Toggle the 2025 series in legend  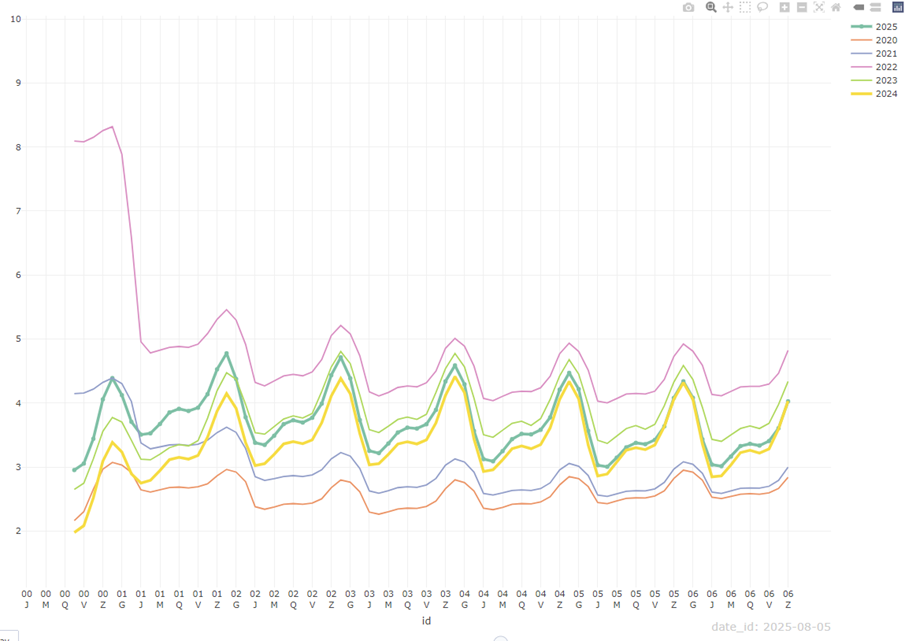(886, 26)
